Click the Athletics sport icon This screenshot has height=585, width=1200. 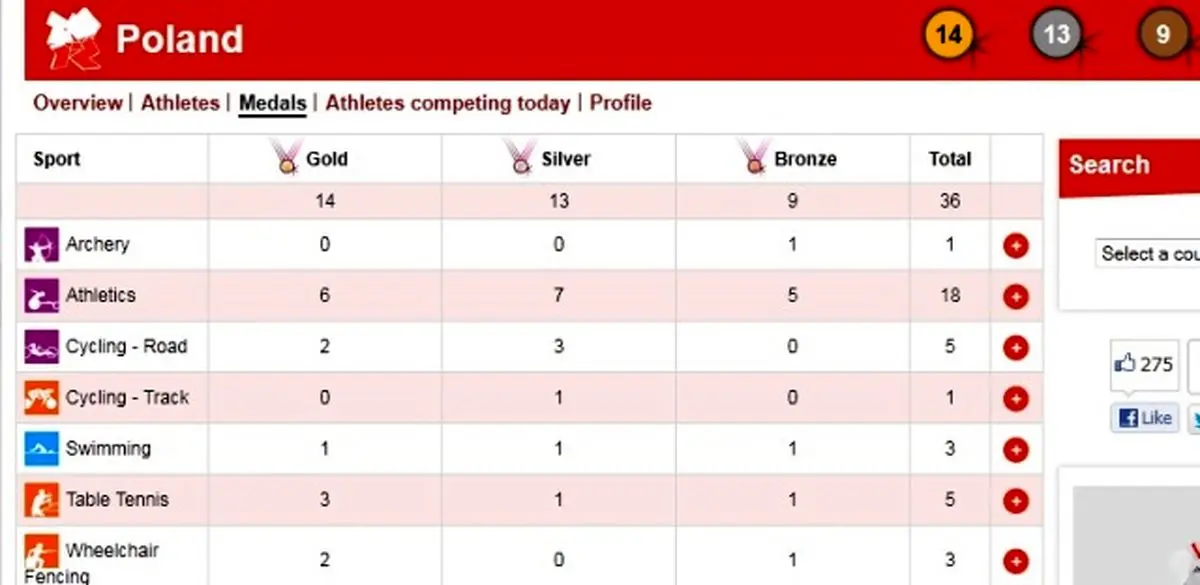pyautogui.click(x=41, y=296)
